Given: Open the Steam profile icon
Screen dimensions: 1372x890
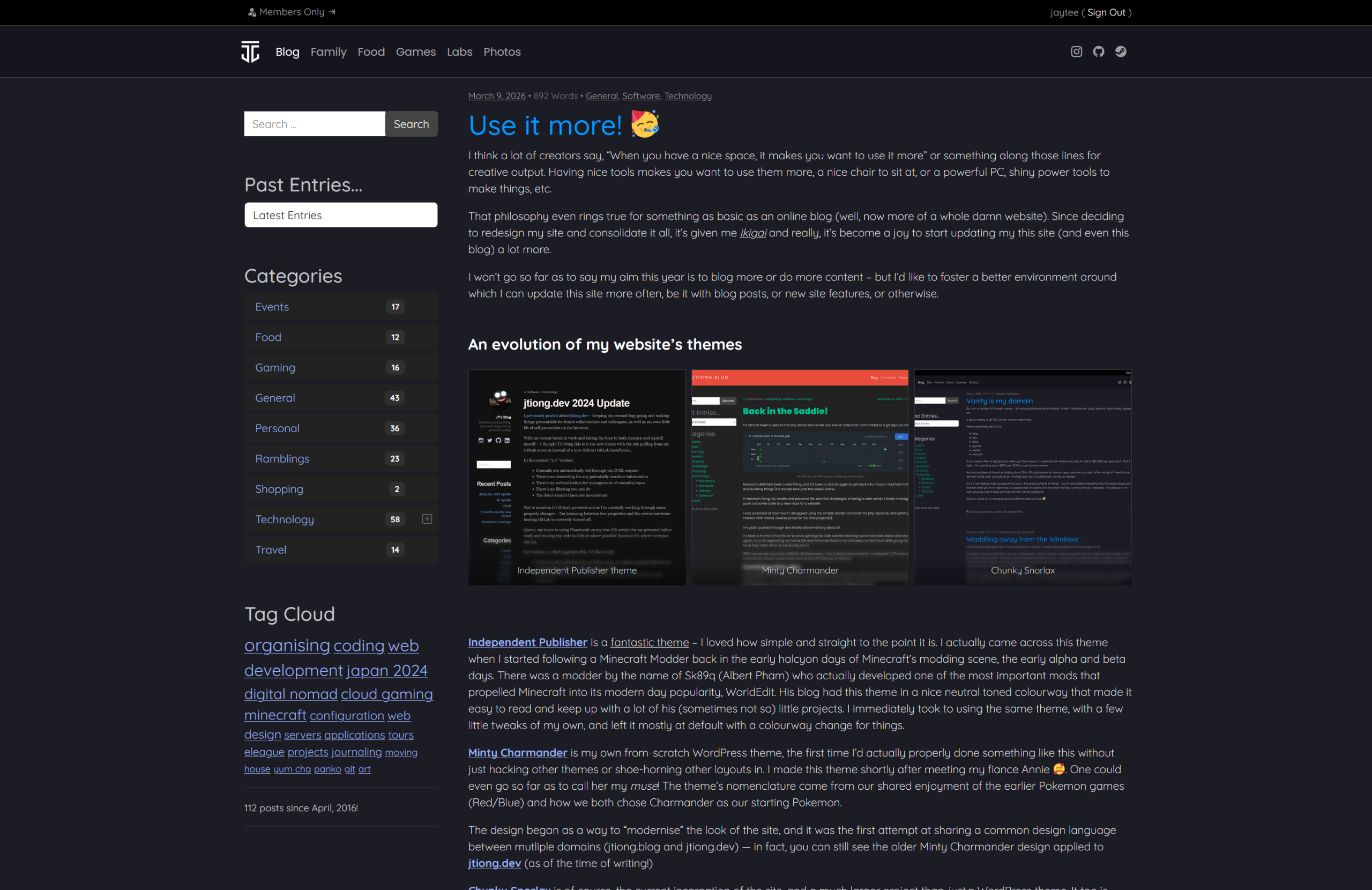Looking at the screenshot, I should pyautogui.click(x=1120, y=52).
